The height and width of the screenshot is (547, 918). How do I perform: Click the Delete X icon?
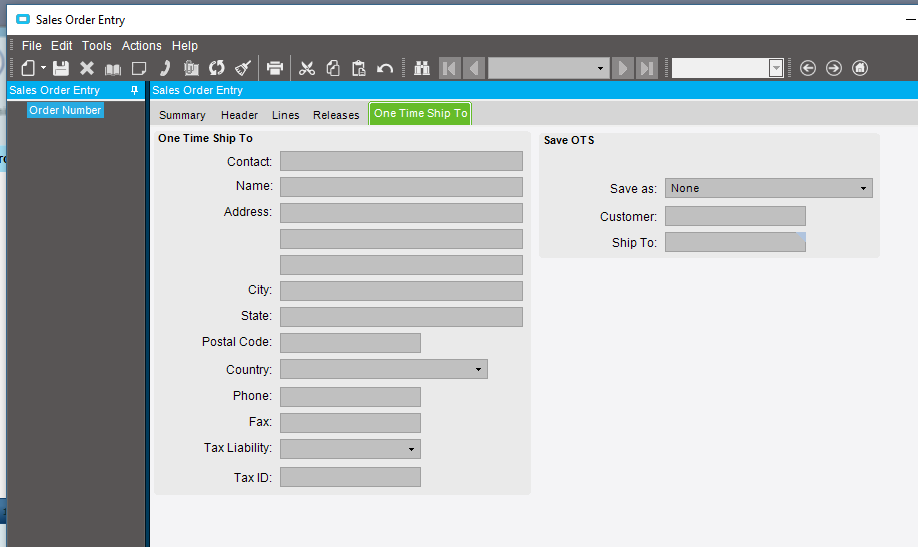pyautogui.click(x=87, y=69)
